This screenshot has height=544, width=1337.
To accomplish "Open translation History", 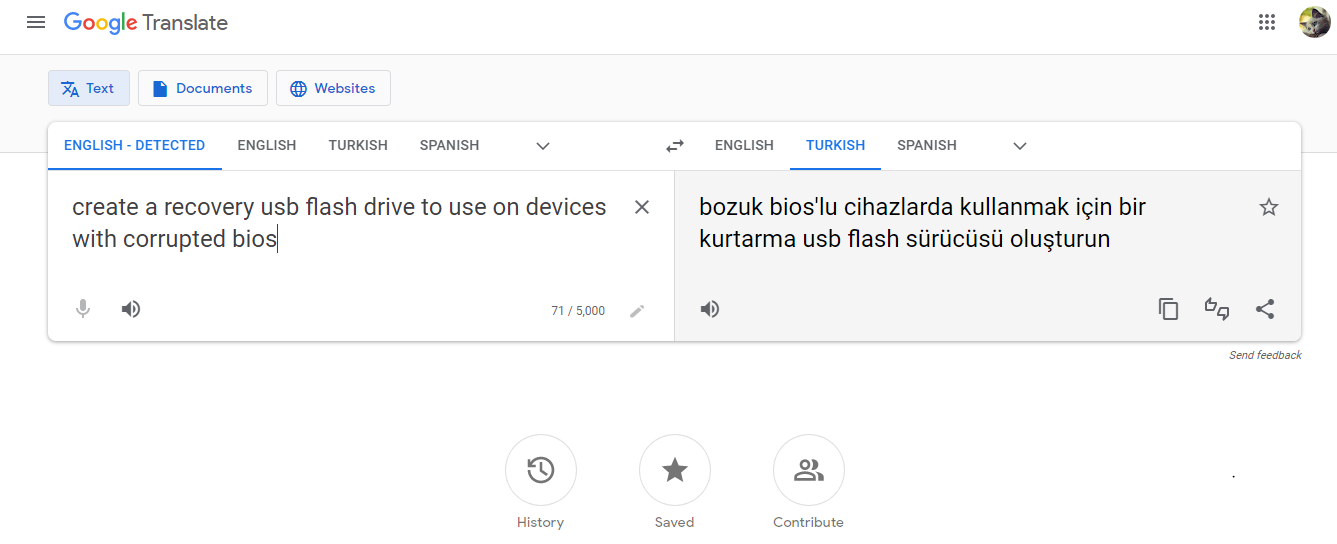I will 541,470.
